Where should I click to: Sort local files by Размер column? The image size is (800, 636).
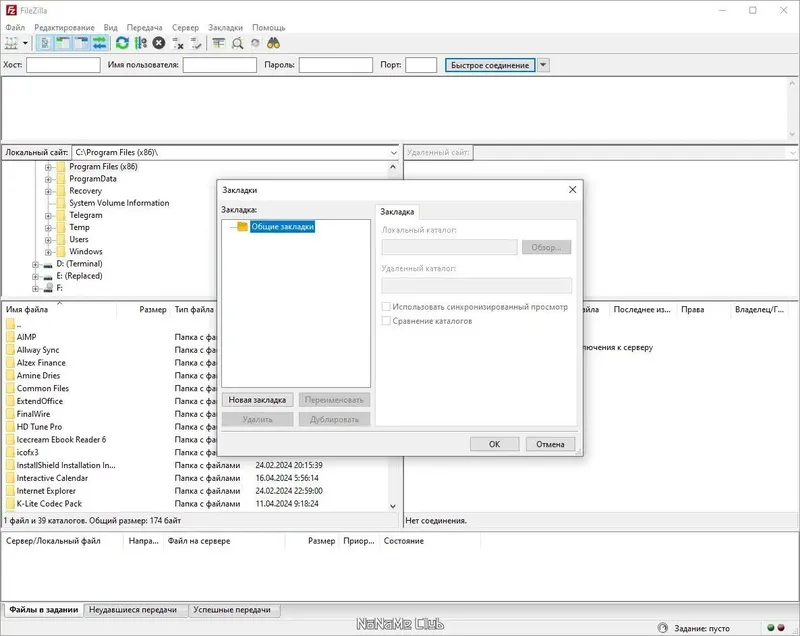(153, 310)
